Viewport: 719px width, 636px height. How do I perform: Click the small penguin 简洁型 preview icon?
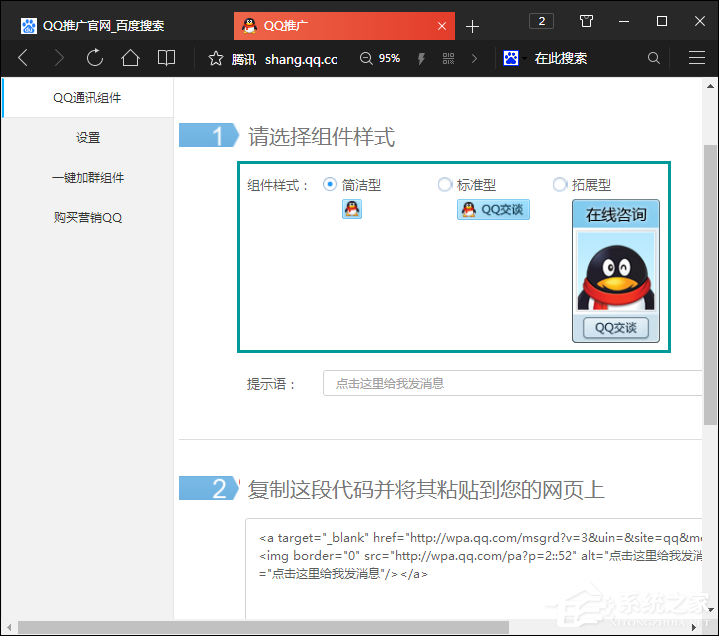352,209
